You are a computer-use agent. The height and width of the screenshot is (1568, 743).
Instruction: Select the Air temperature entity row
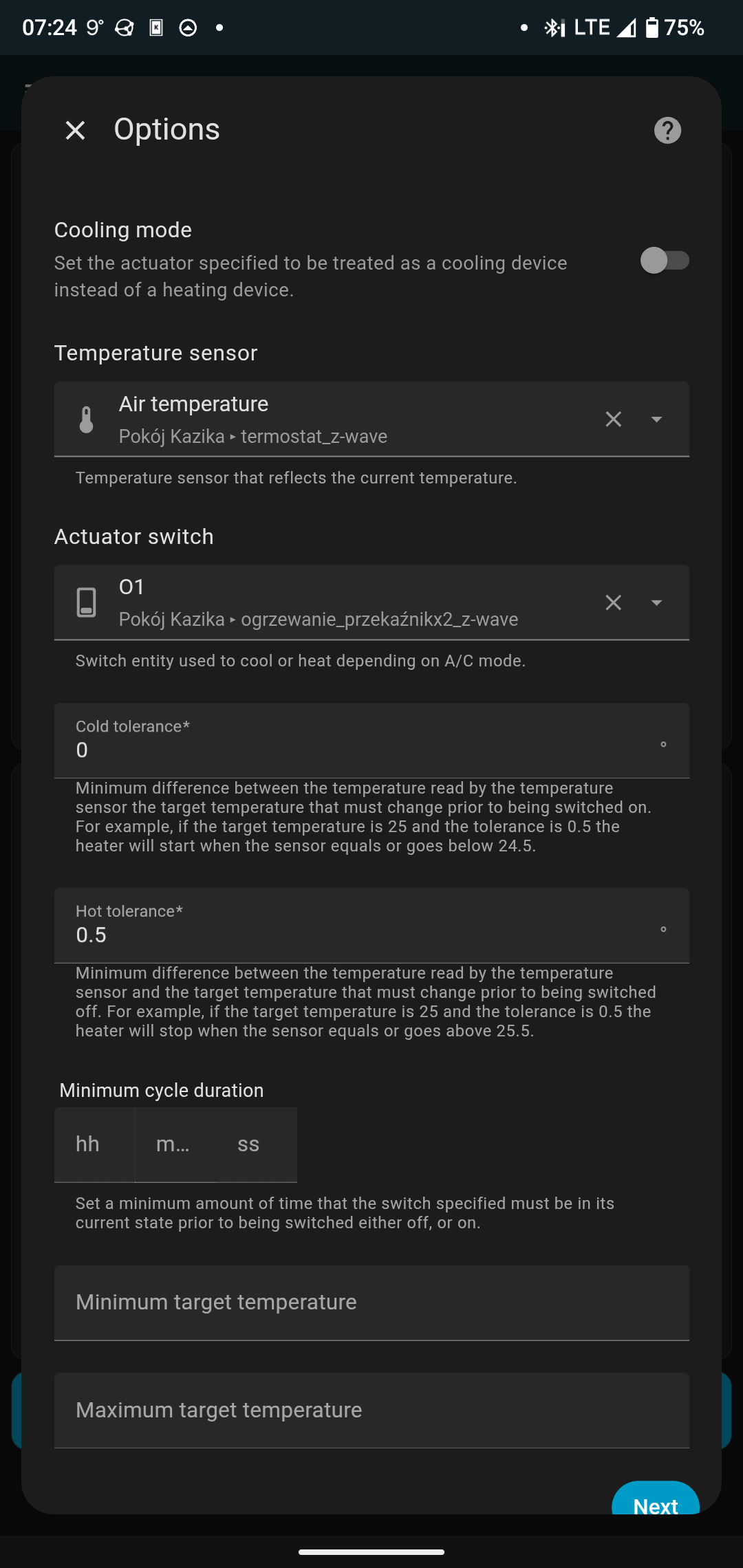344,420
